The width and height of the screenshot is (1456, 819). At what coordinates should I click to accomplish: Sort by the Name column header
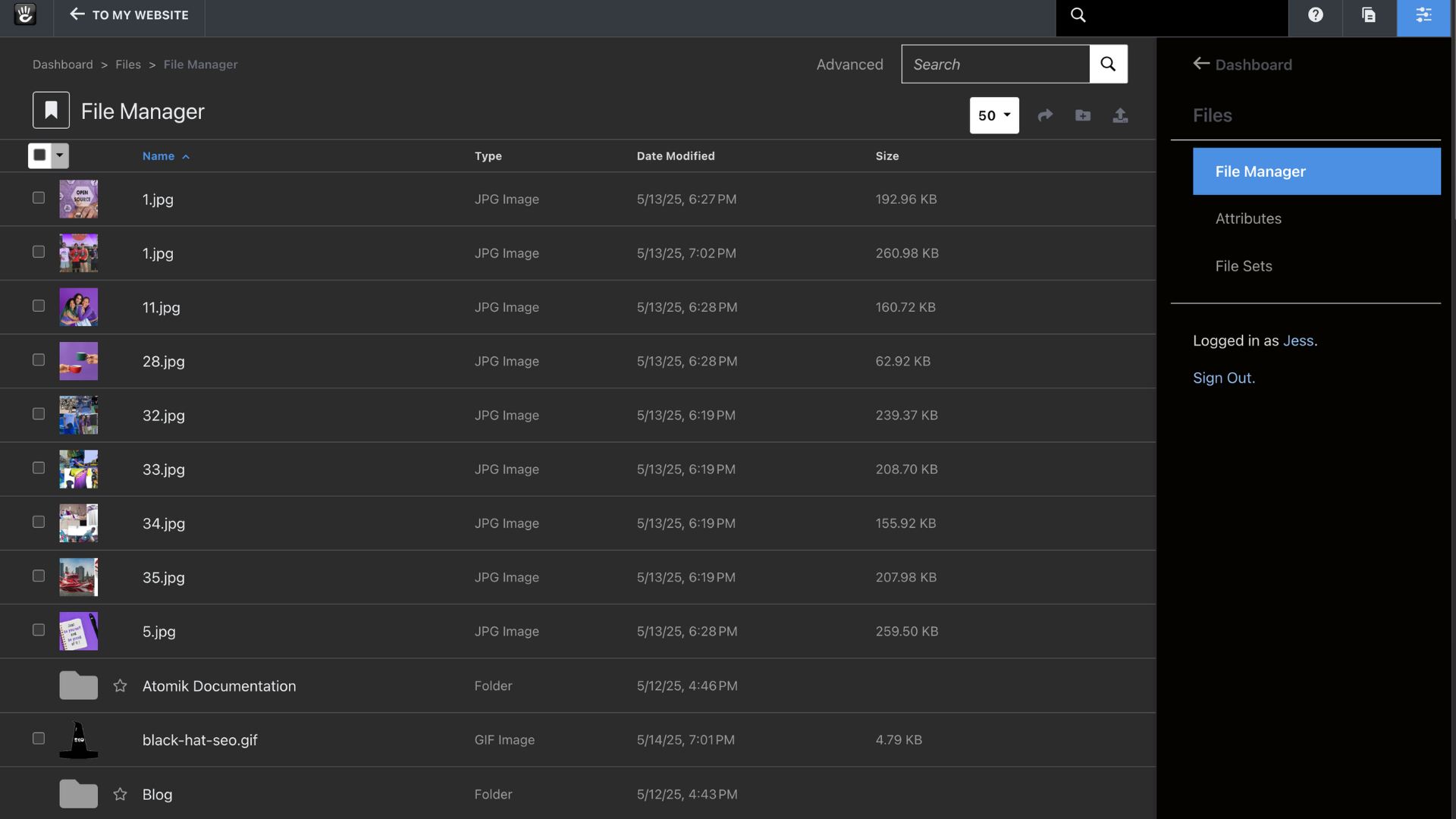[158, 156]
